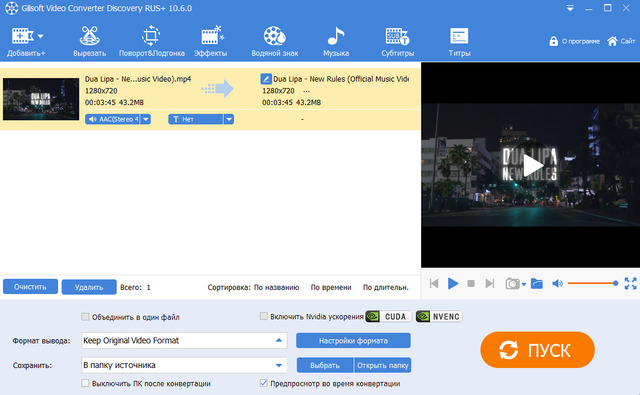640x395 pixels.
Task: Expand the Добавить+ dropdown arrow
Action: click(x=40, y=36)
